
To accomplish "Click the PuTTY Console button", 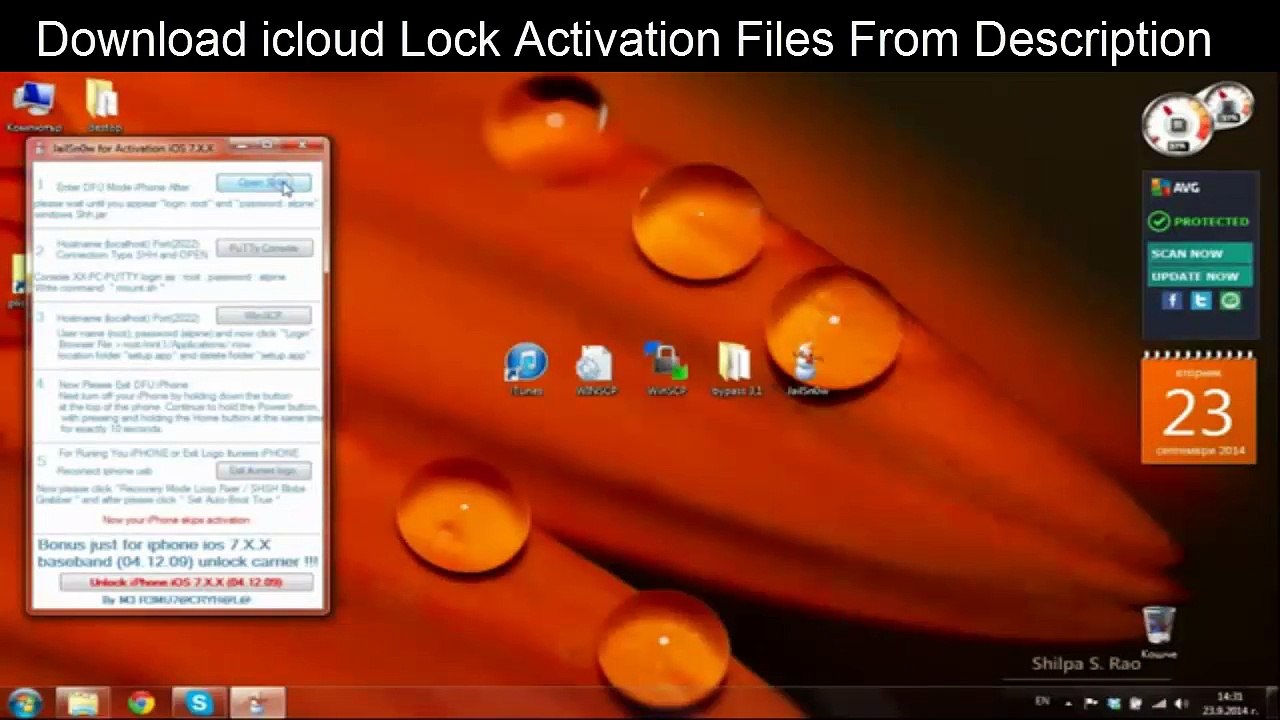I will (264, 248).
